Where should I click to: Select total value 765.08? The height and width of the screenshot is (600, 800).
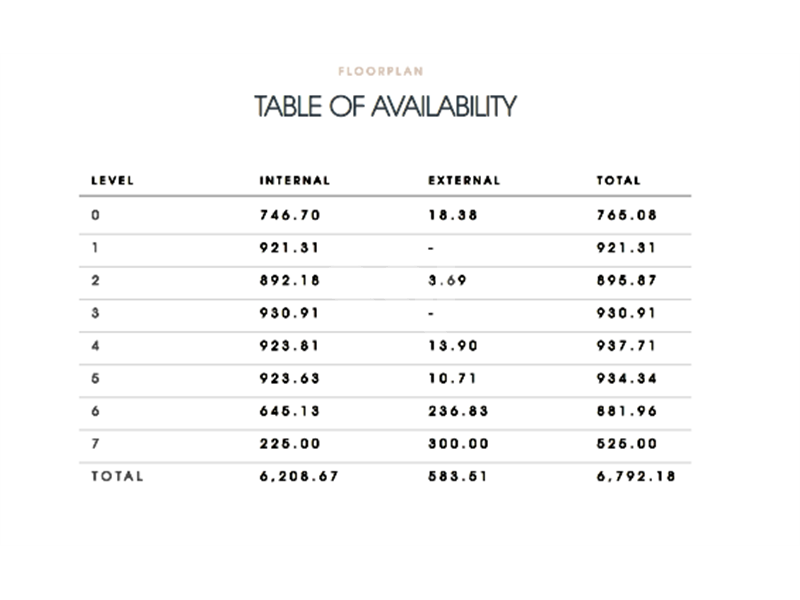pyautogui.click(x=627, y=215)
